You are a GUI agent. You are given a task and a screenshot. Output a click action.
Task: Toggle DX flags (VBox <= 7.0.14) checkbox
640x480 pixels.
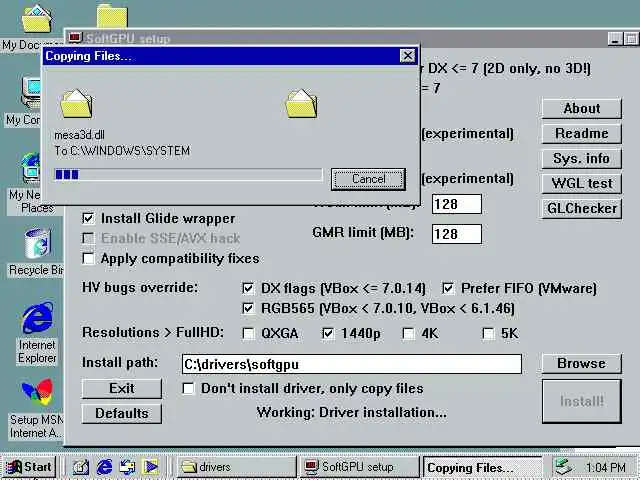(x=248, y=288)
